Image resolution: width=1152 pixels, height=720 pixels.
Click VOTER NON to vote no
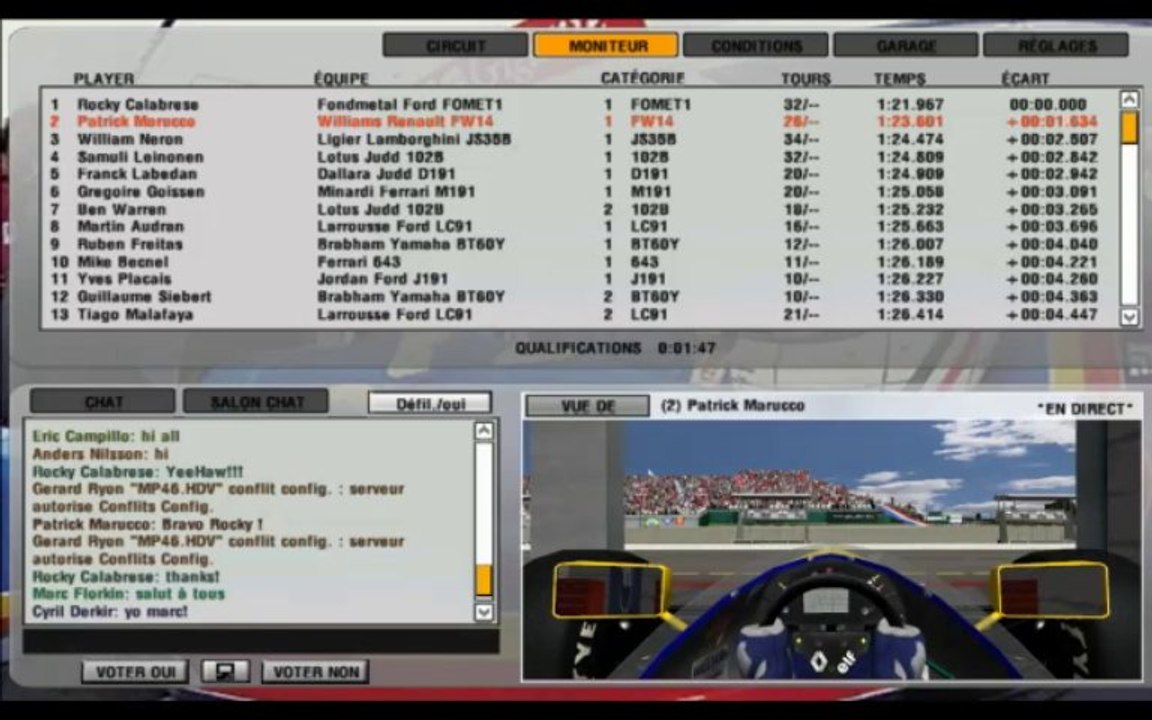(x=315, y=672)
